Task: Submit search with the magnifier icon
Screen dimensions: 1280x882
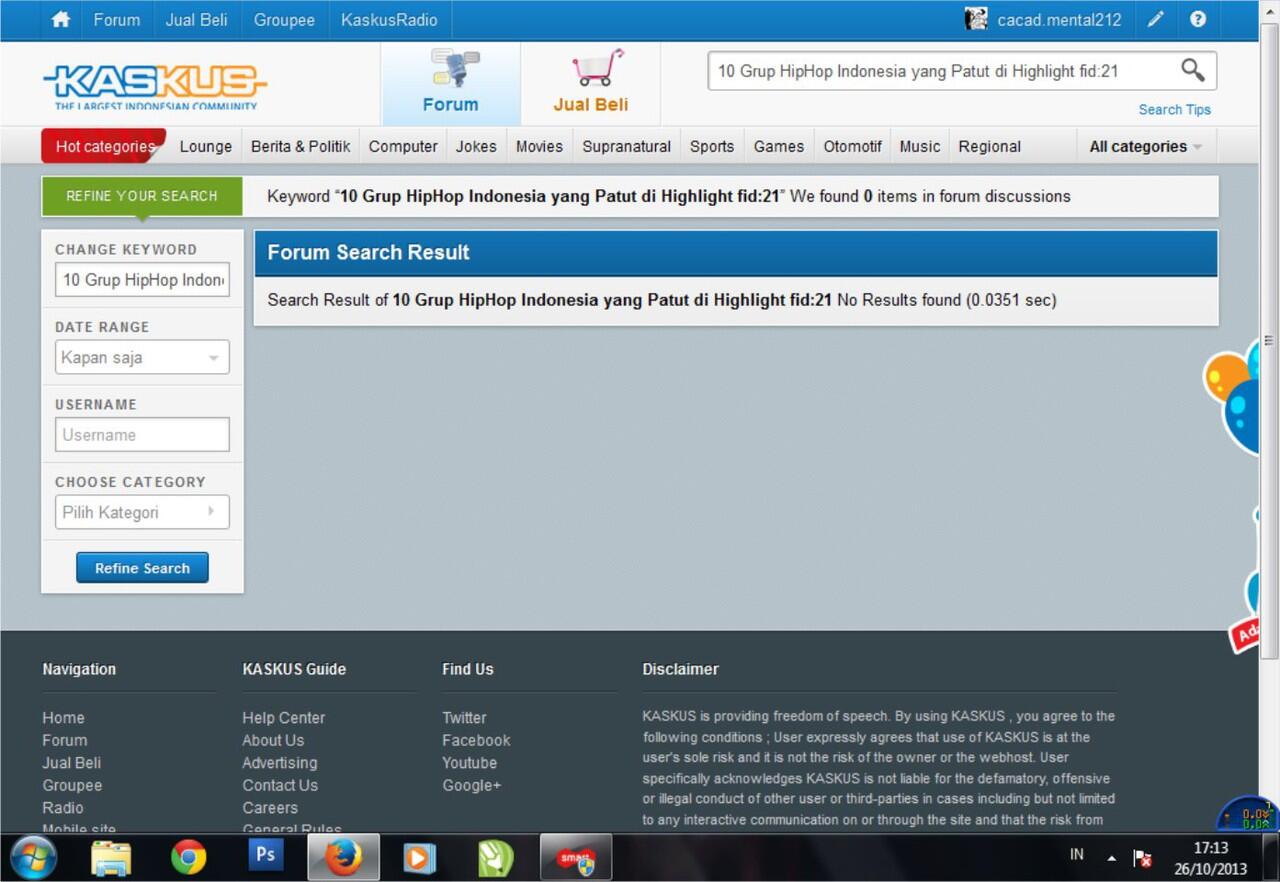Action: [x=1192, y=70]
